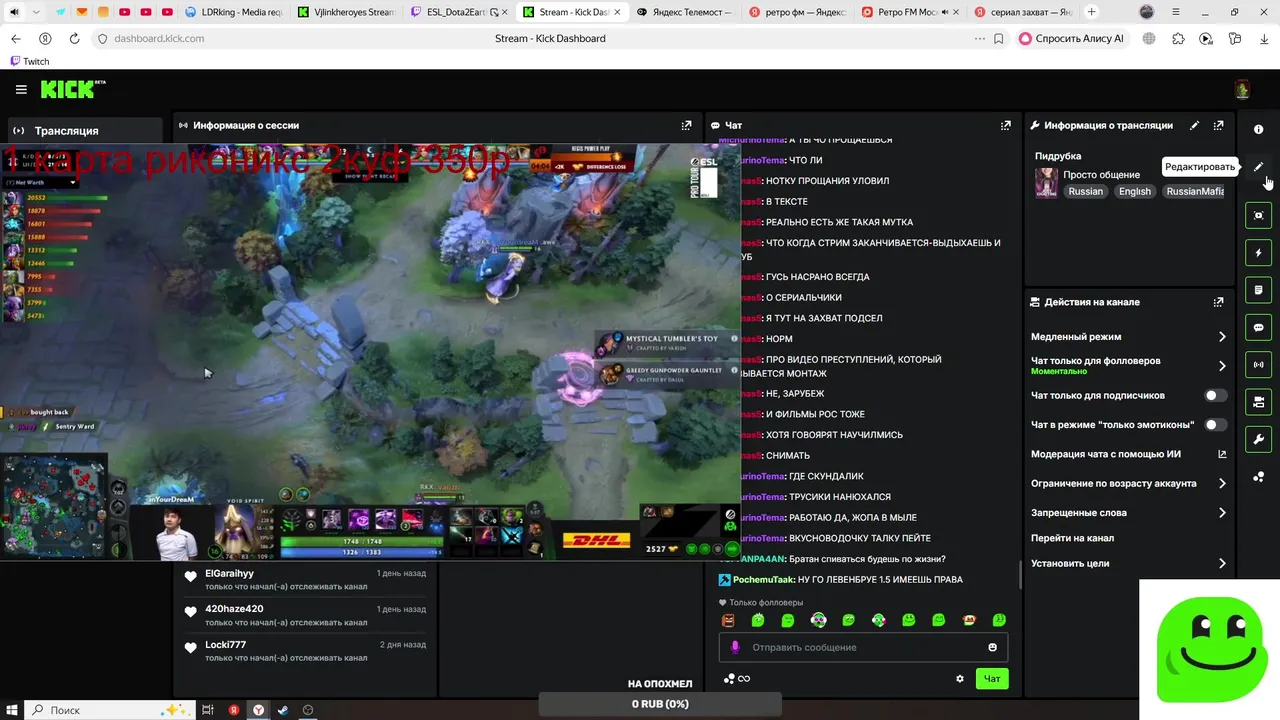Switch to сериал захват tab
Viewport: 1280px width, 720px height.
[x=1024, y=12]
